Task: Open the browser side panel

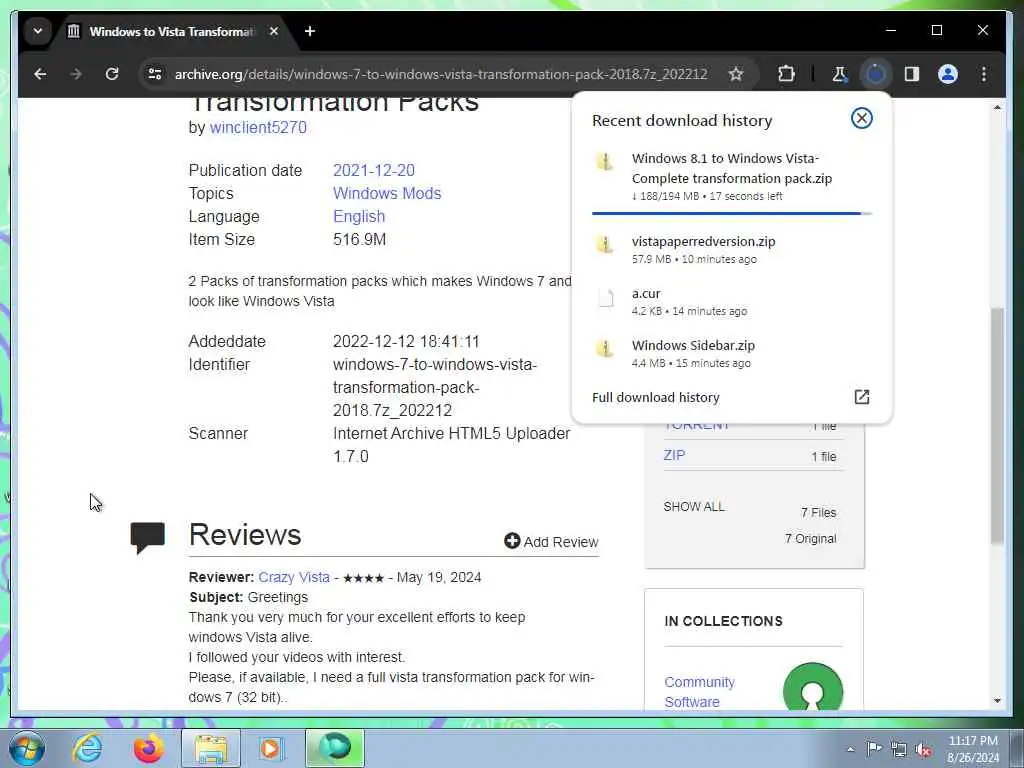Action: (912, 74)
